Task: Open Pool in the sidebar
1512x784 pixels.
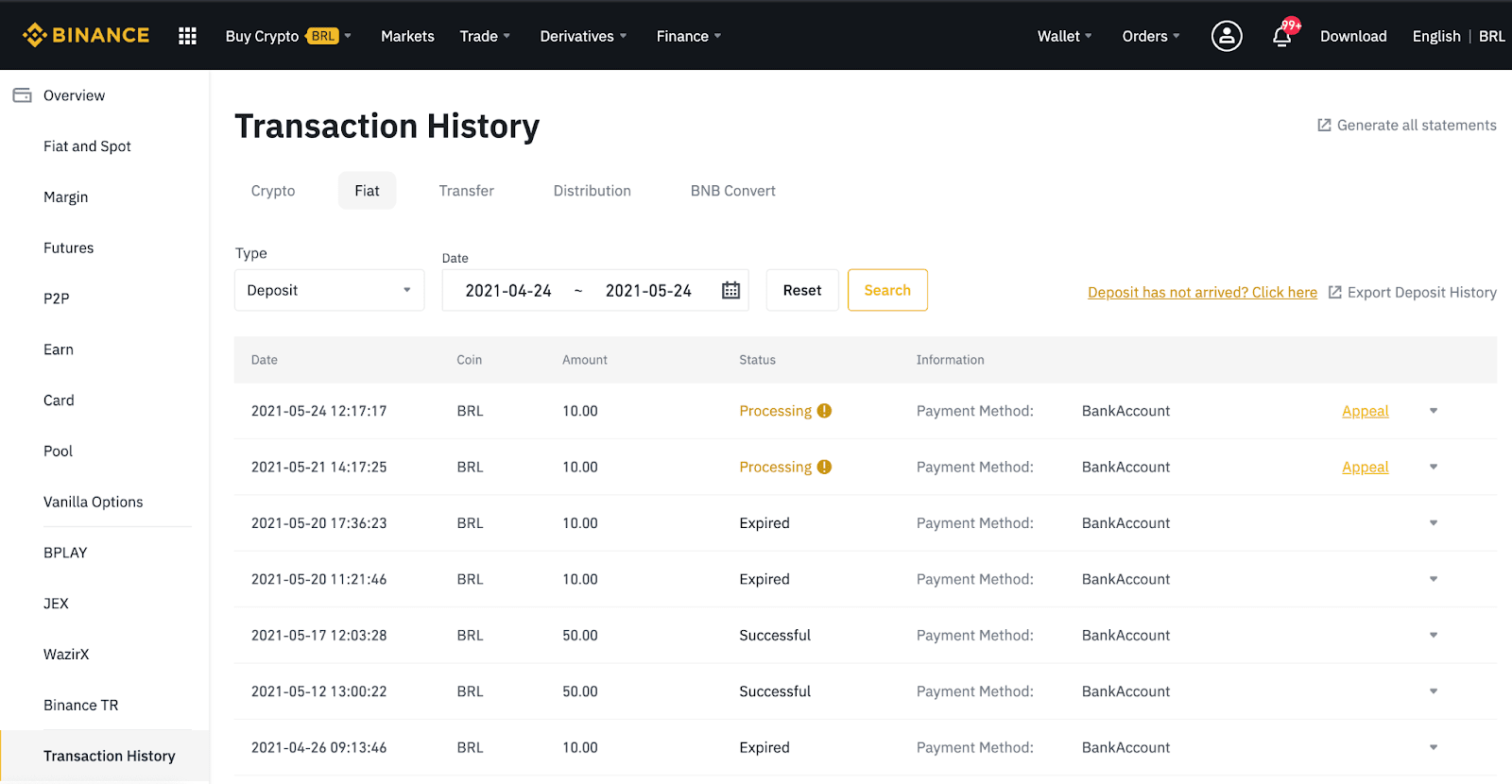Action: click(x=58, y=452)
